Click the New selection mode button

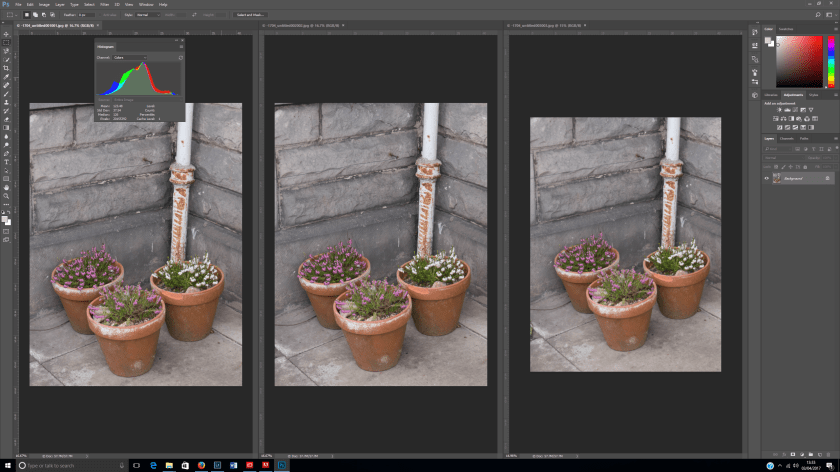(x=26, y=15)
